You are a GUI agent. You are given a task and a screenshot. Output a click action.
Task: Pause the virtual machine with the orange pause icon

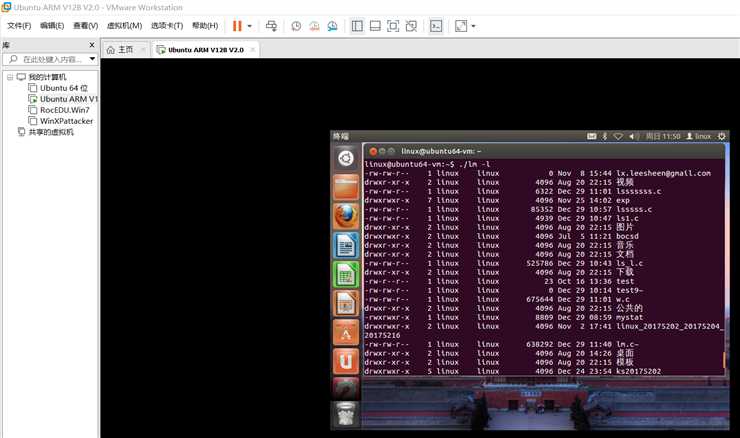pos(237,26)
